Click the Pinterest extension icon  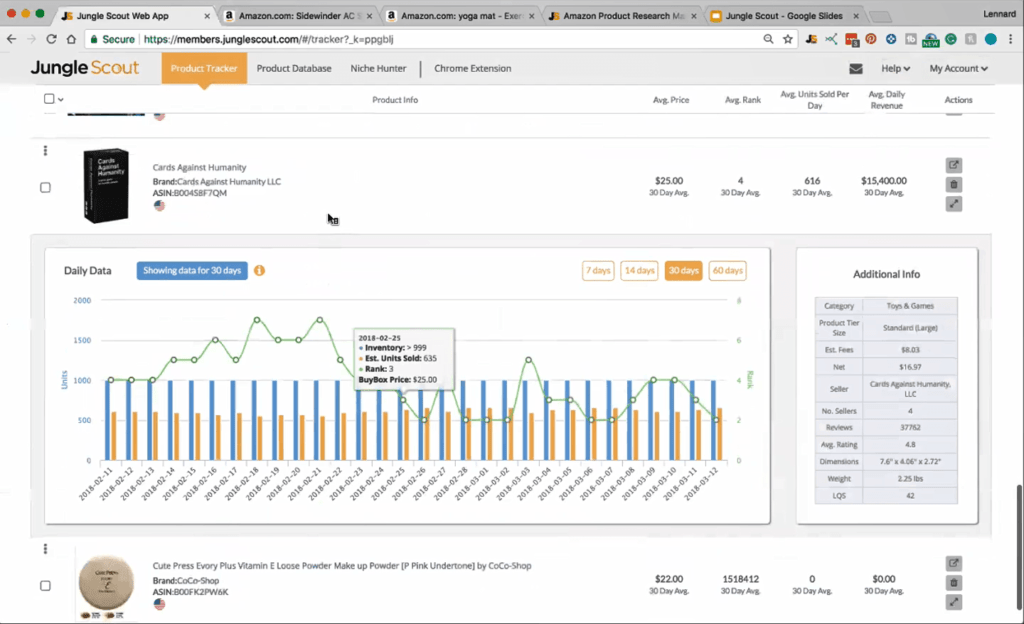click(871, 39)
